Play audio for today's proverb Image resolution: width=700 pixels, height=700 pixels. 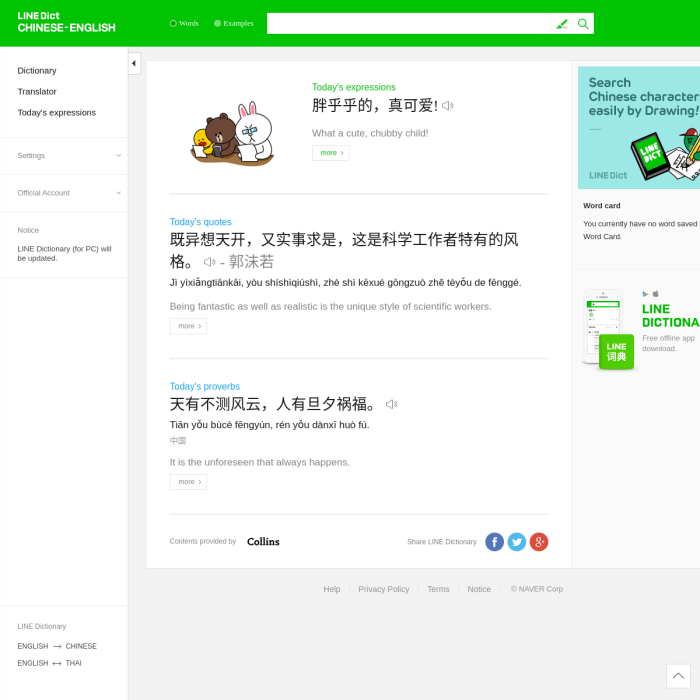point(392,405)
